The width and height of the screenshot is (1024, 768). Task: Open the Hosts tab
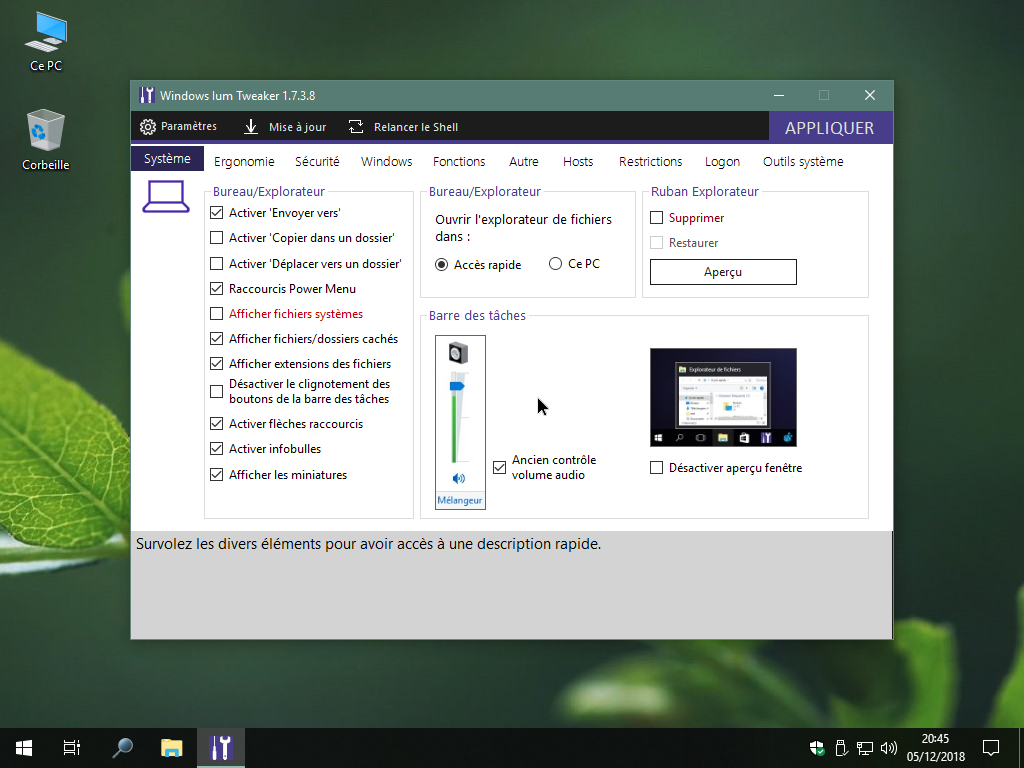(578, 161)
